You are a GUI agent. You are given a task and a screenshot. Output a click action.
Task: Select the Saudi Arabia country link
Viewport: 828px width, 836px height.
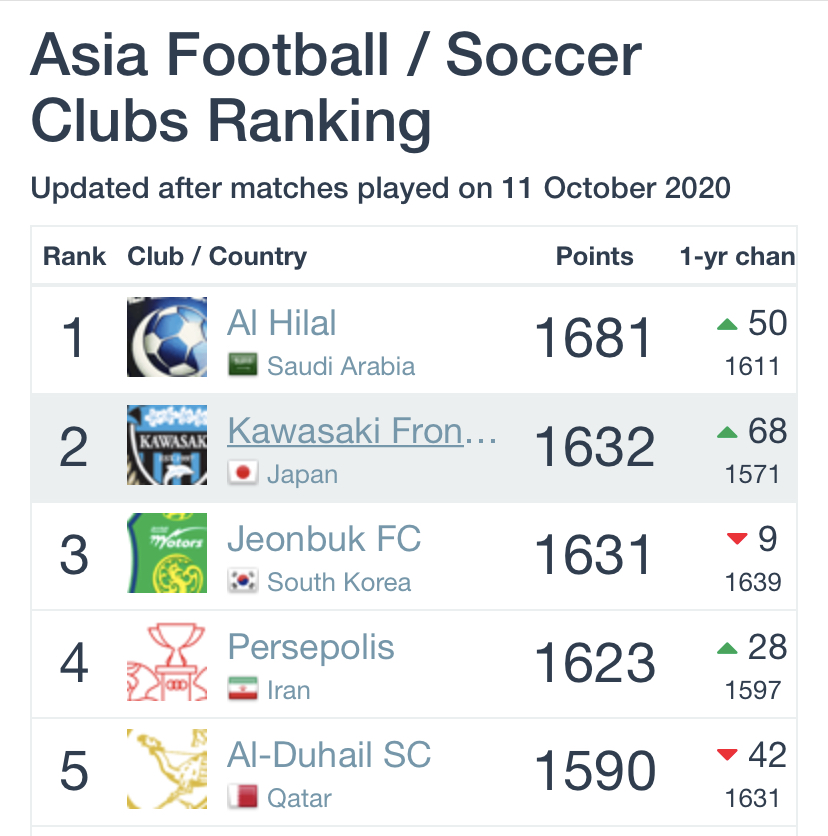point(341,366)
